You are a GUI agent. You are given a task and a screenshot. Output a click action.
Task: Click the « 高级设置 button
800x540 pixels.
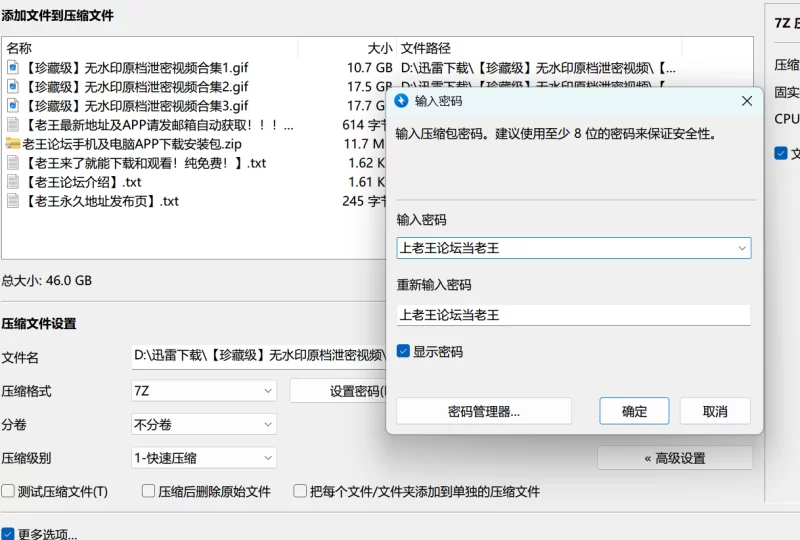[675, 458]
